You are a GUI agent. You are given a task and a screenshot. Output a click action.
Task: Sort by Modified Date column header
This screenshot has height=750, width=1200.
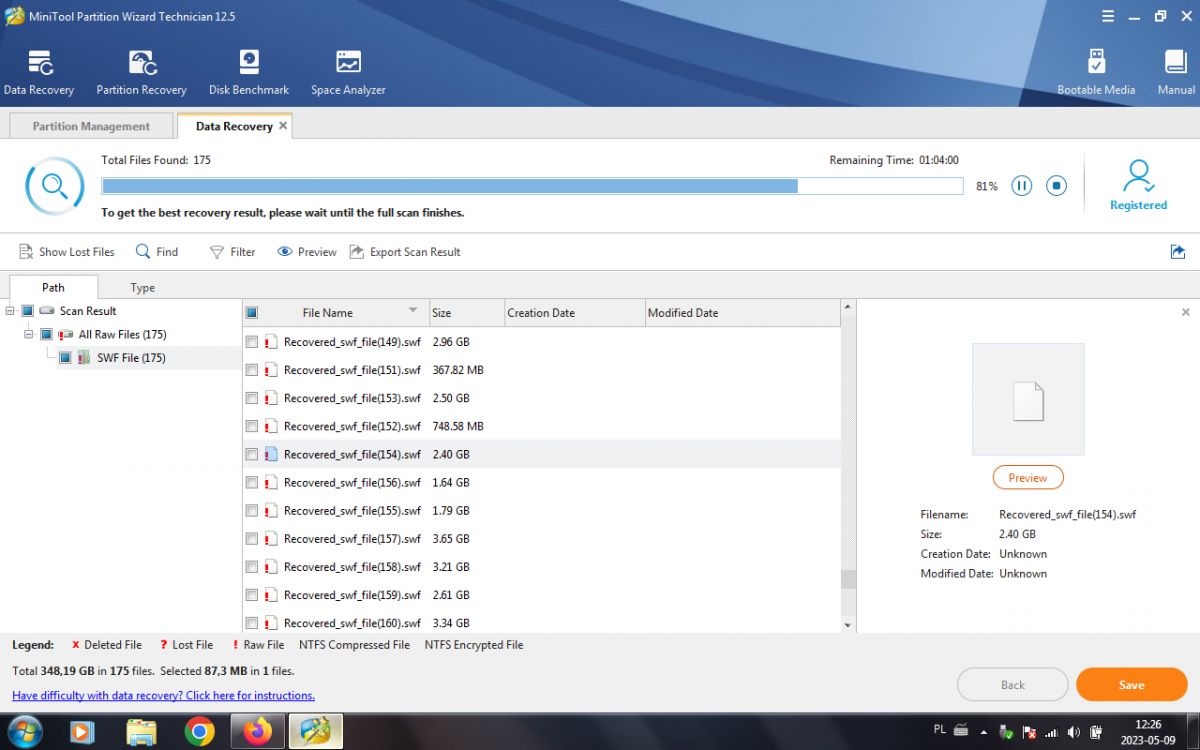[x=742, y=313]
